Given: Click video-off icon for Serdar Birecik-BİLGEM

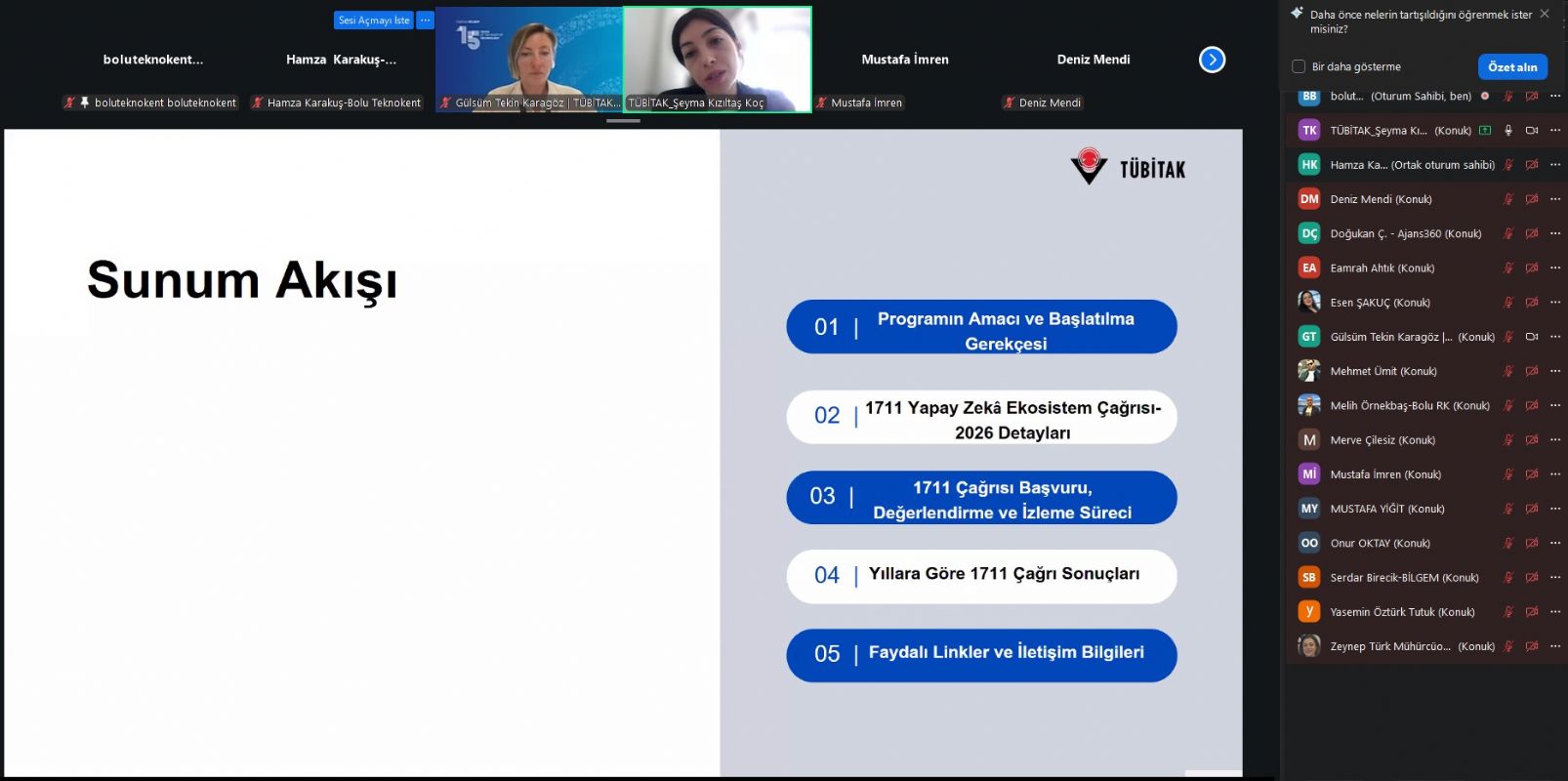Looking at the screenshot, I should click(x=1532, y=577).
